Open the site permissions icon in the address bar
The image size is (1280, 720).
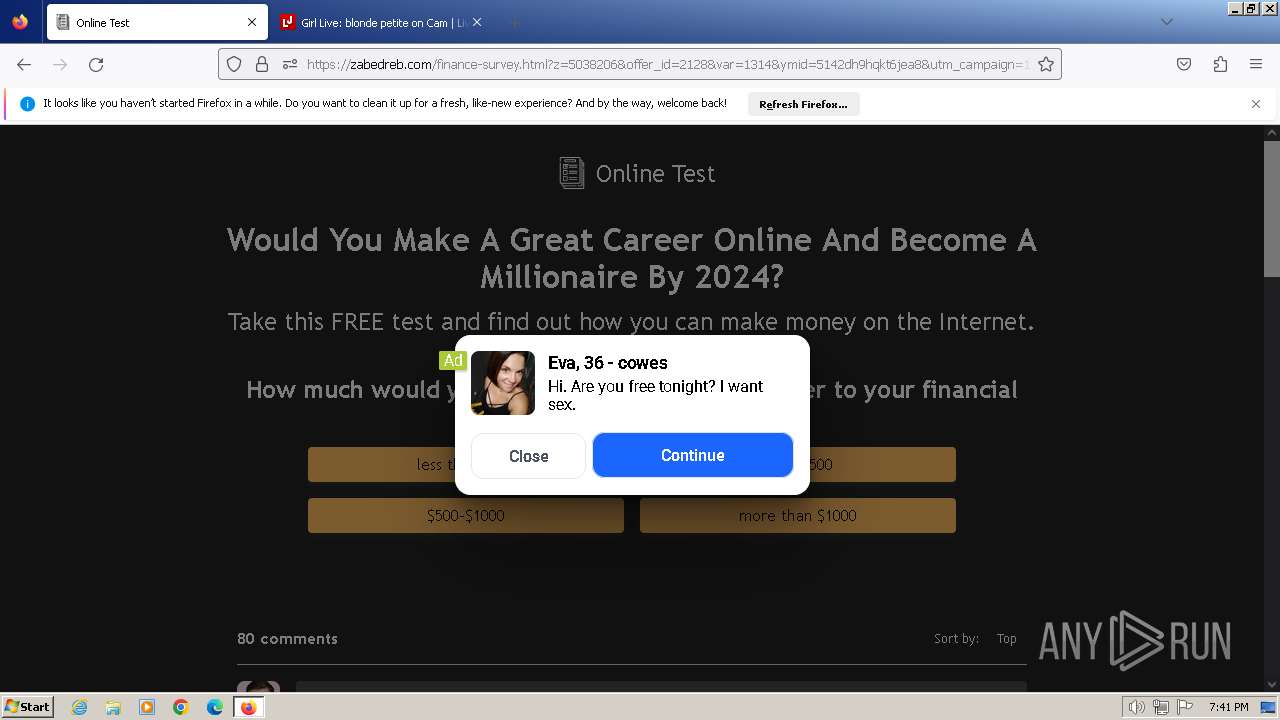tap(290, 64)
